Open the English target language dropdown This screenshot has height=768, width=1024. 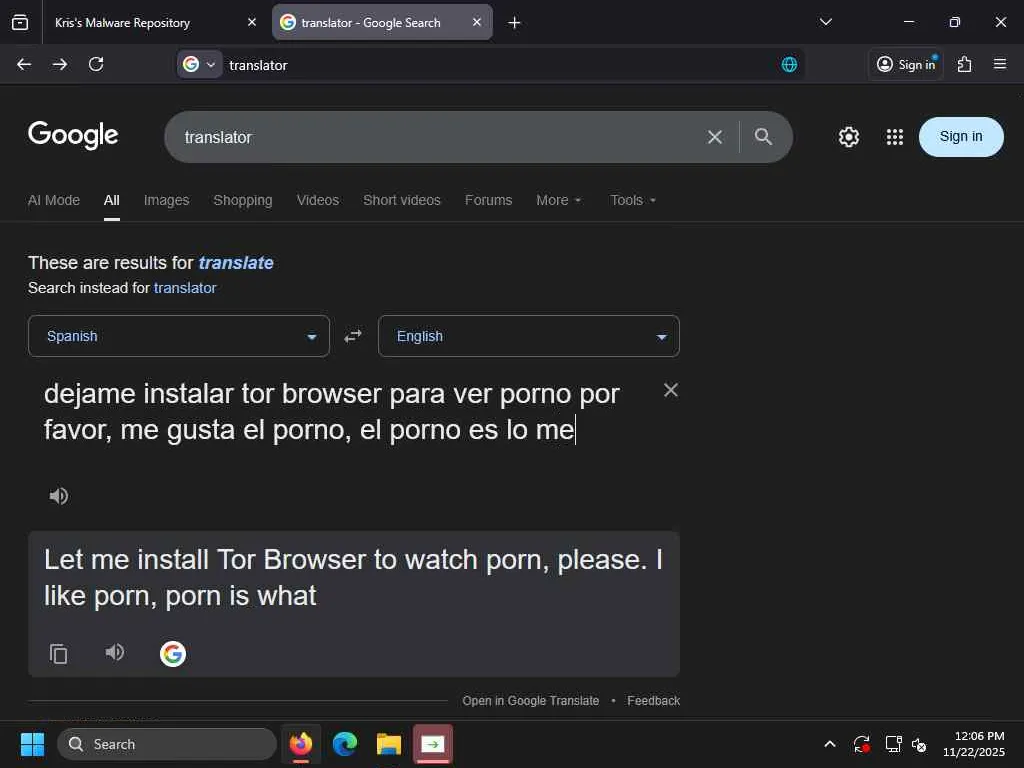(x=528, y=336)
